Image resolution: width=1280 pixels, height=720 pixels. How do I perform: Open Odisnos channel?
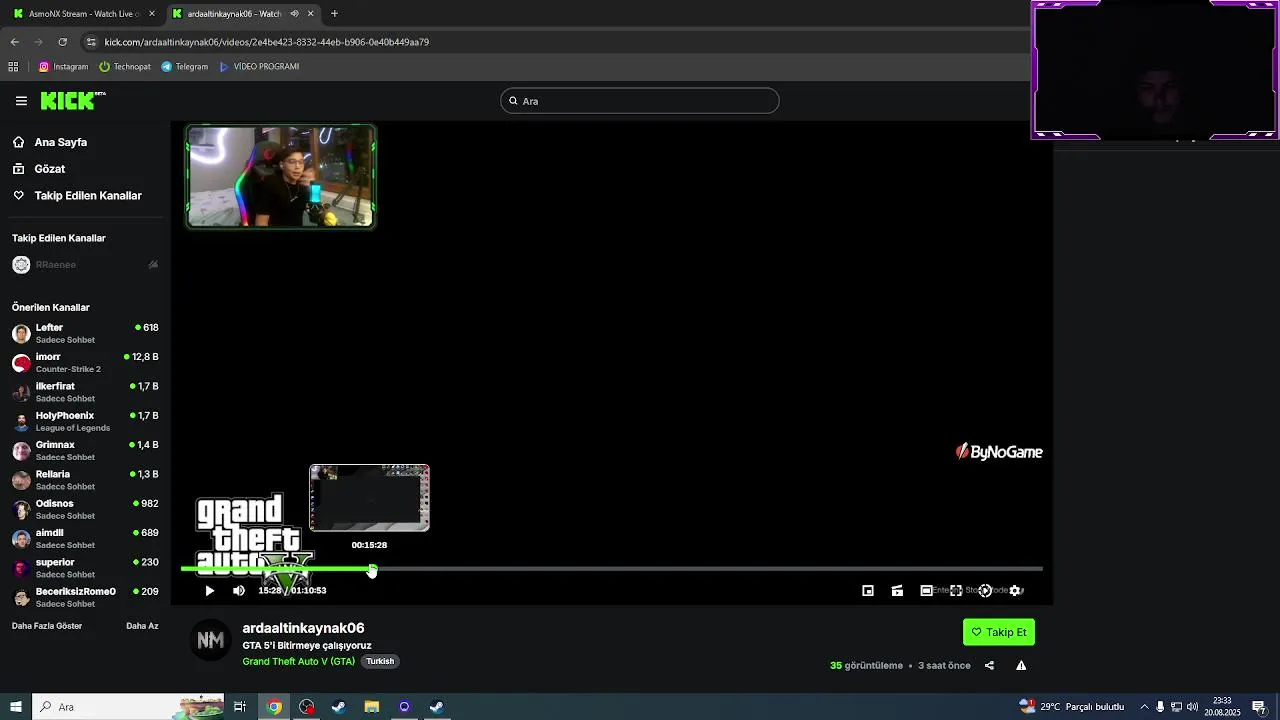(85, 509)
